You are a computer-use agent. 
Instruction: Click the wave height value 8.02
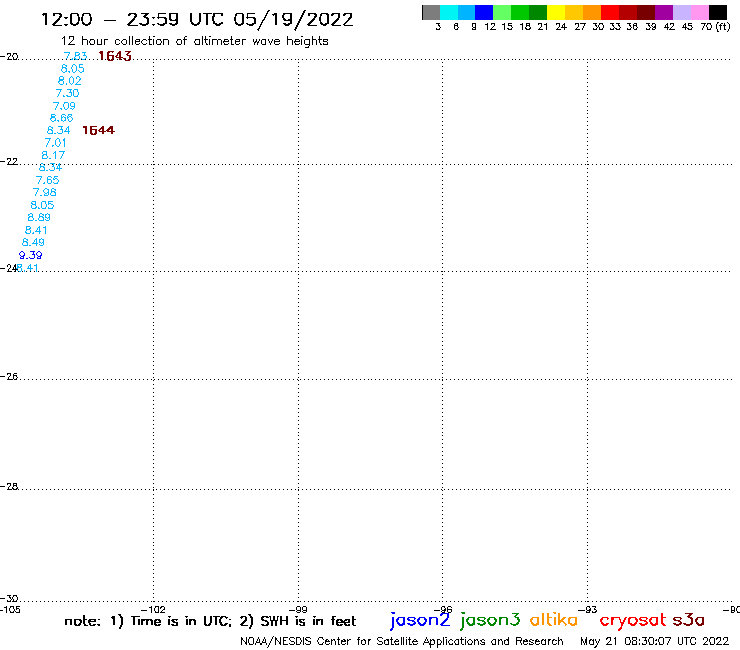click(69, 81)
